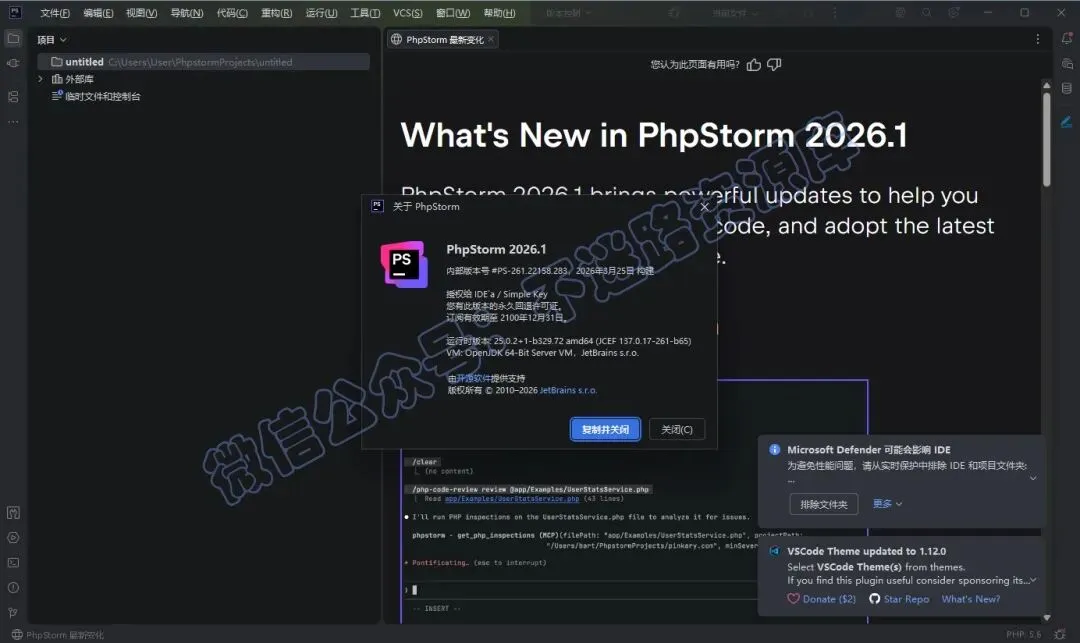Click the PS logo in About dialog

tap(404, 264)
